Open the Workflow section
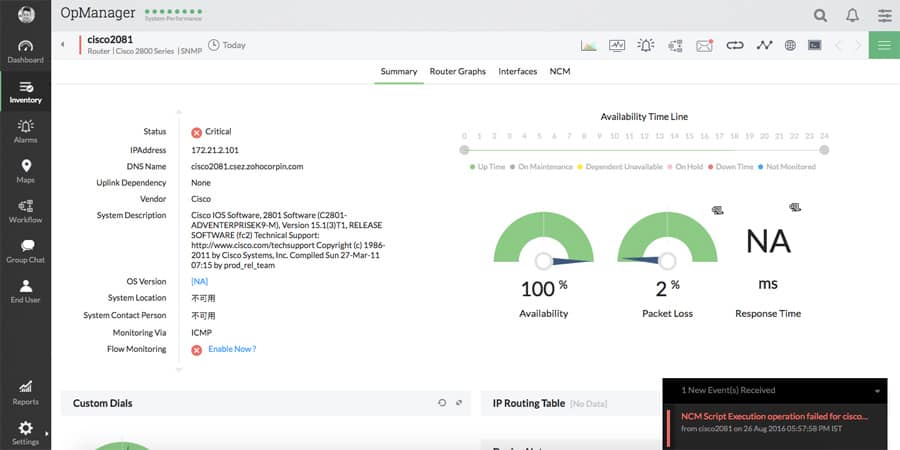 pyautogui.click(x=25, y=212)
